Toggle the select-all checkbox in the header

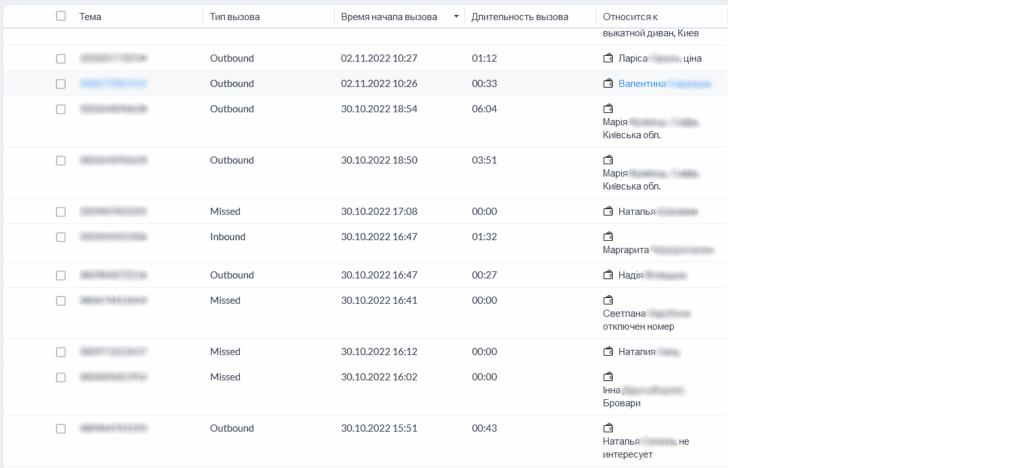[61, 16]
